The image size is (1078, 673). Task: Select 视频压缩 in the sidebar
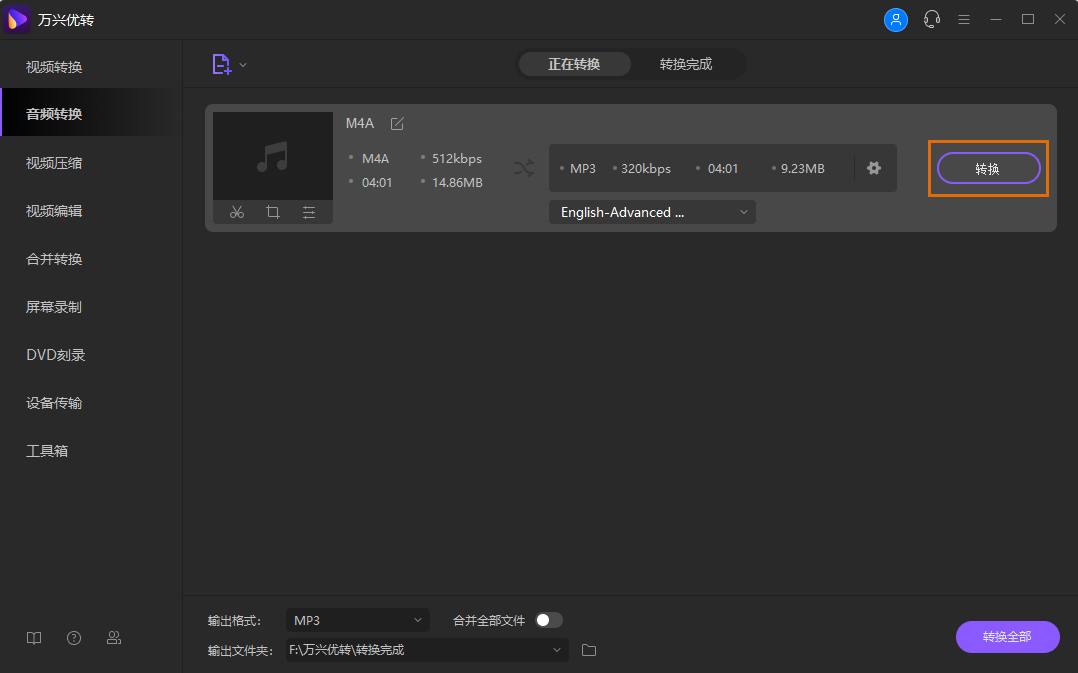coord(54,162)
